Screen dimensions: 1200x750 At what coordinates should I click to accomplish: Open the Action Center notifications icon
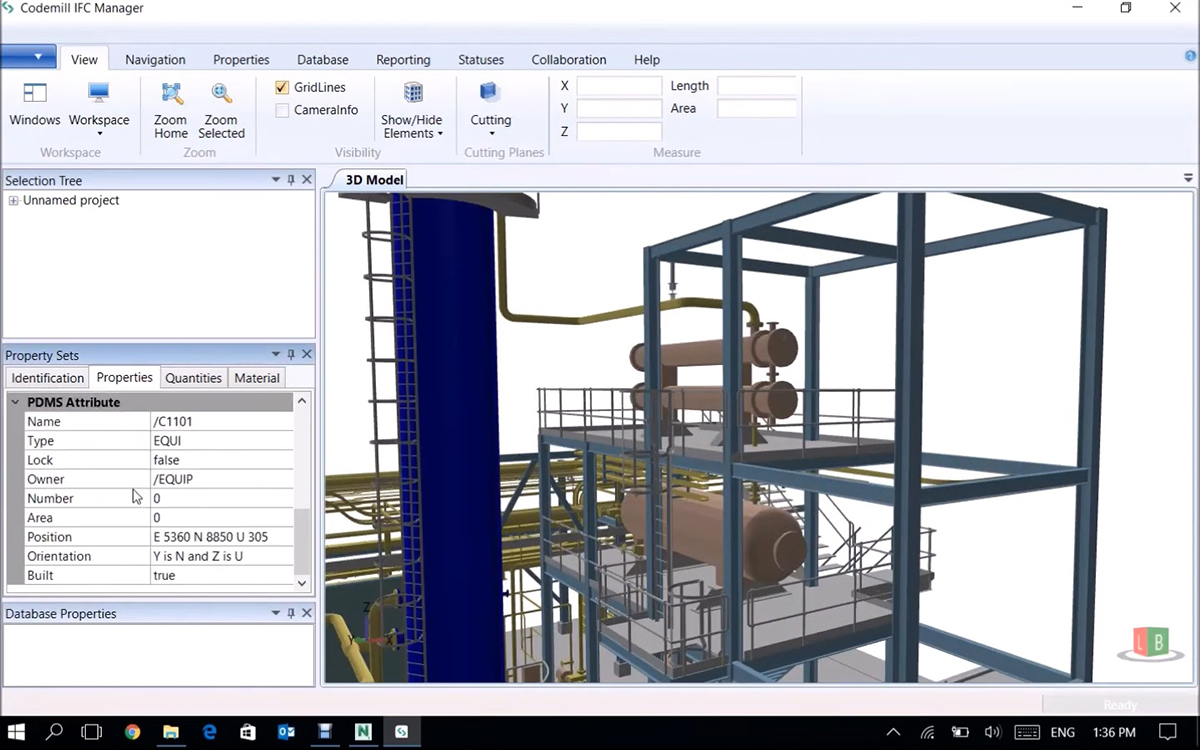1168,732
